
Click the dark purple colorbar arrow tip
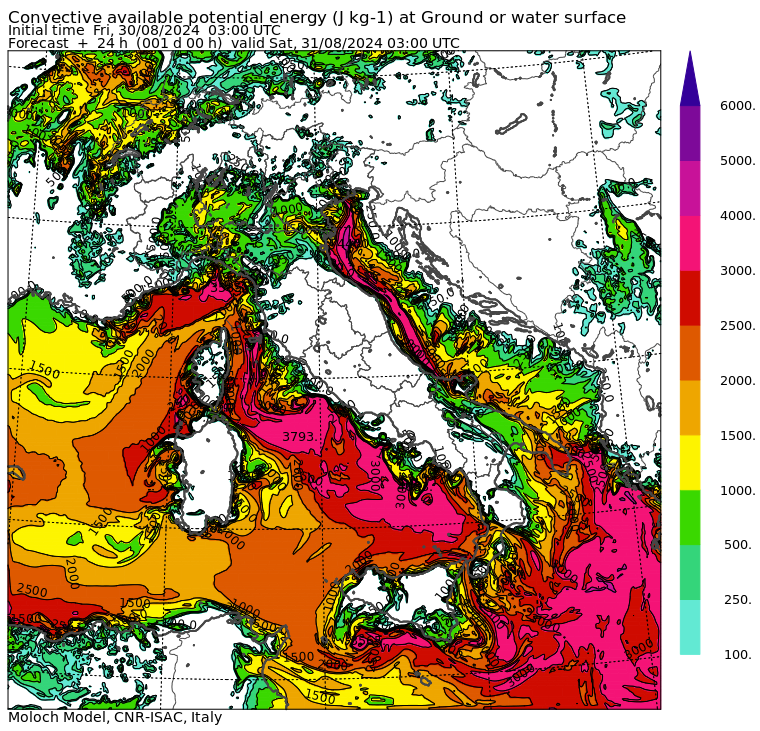pyautogui.click(x=690, y=79)
